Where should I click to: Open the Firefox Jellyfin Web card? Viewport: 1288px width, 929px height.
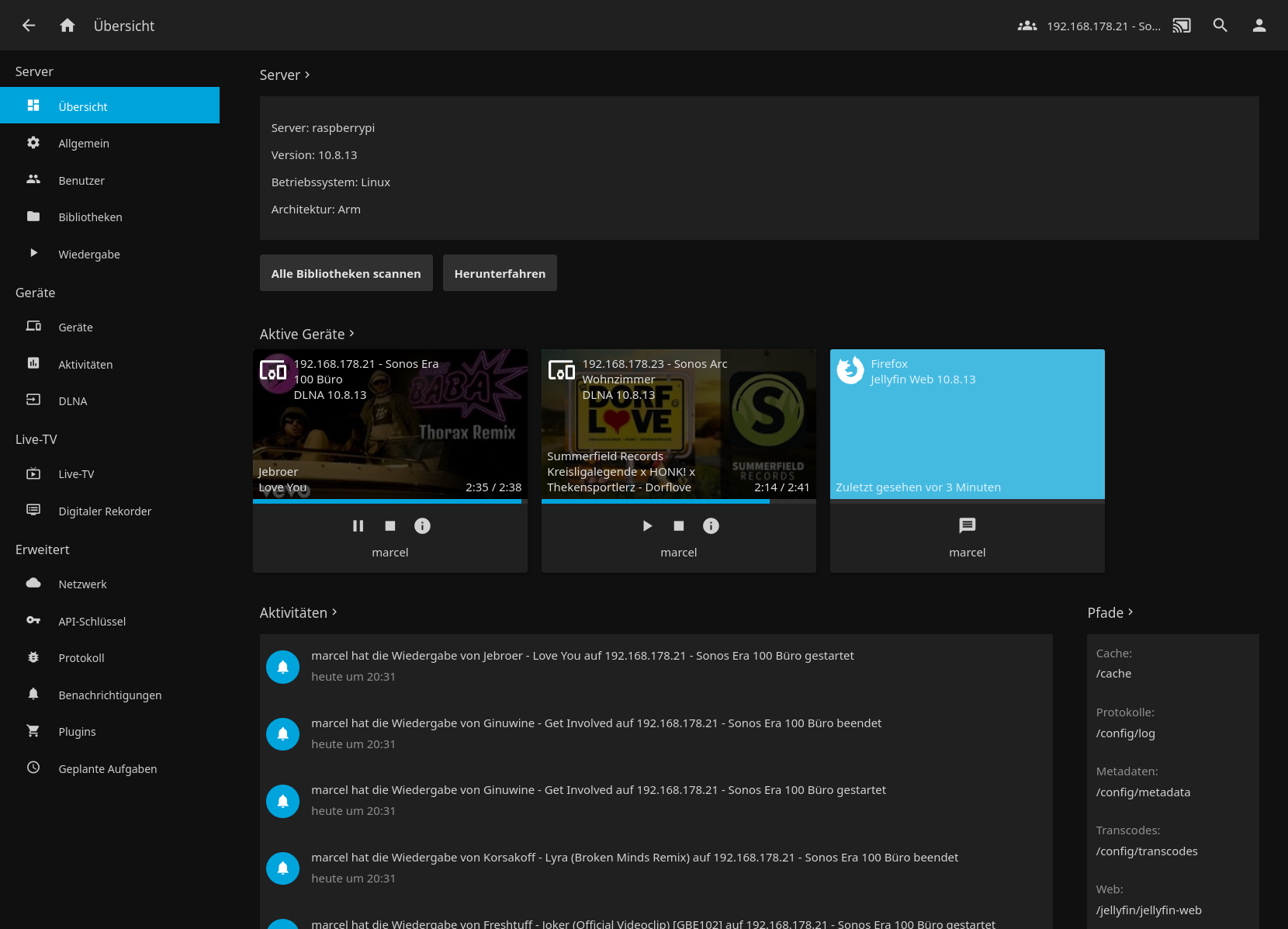968,424
